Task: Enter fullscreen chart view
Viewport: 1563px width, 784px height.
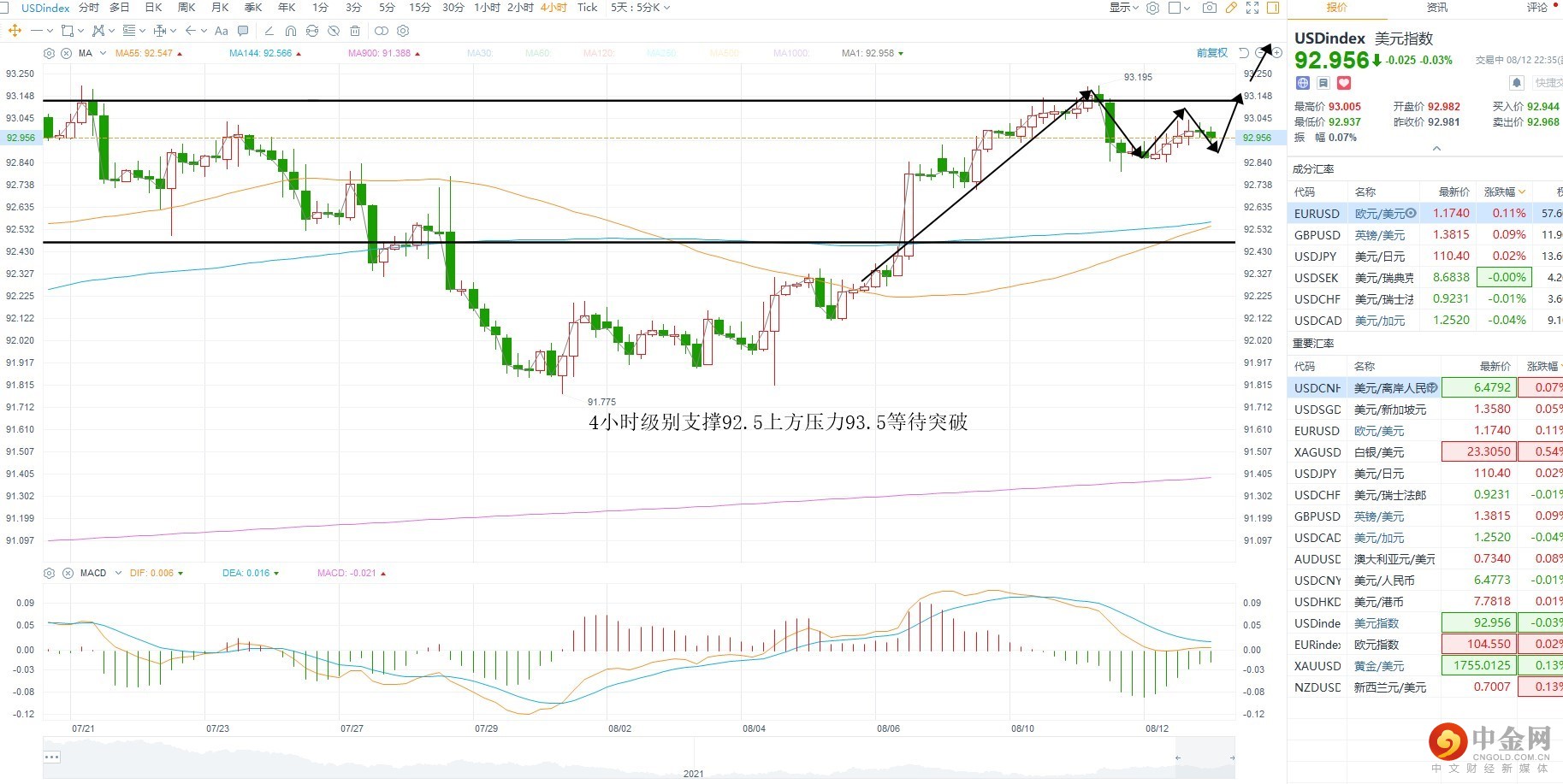Action: coord(1252,8)
